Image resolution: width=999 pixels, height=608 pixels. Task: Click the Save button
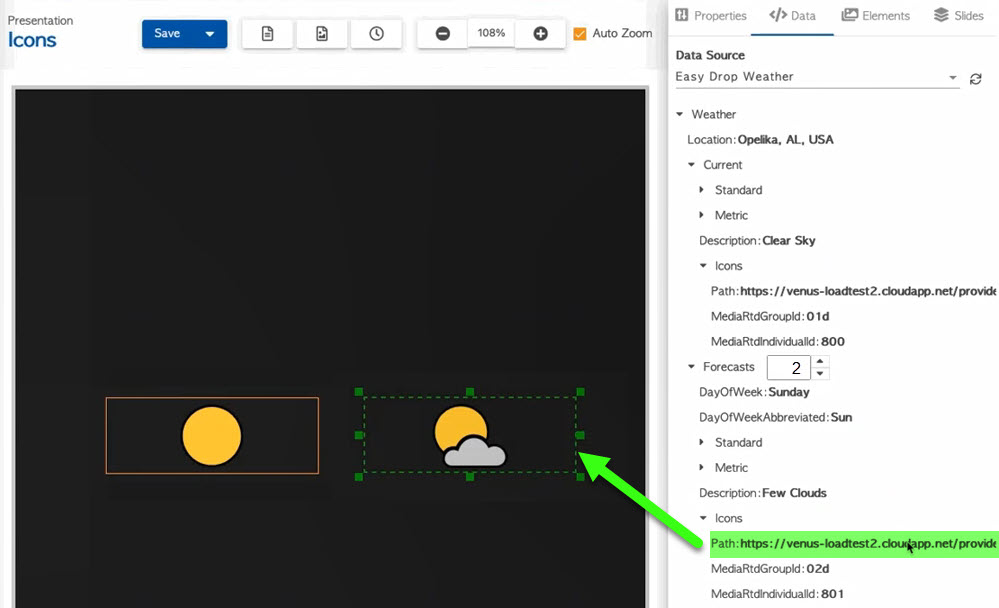click(167, 34)
